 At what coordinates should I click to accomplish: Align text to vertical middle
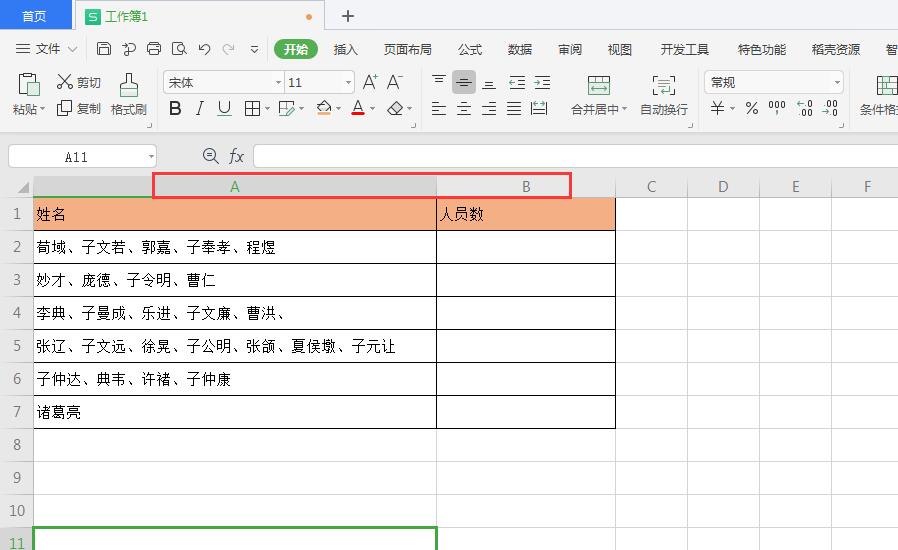pyautogui.click(x=464, y=82)
